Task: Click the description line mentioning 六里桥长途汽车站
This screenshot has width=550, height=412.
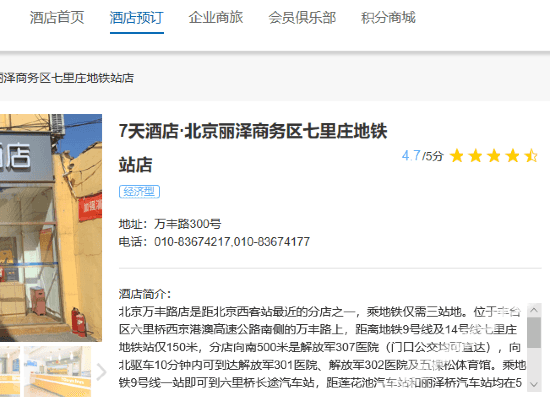Action: [320, 383]
